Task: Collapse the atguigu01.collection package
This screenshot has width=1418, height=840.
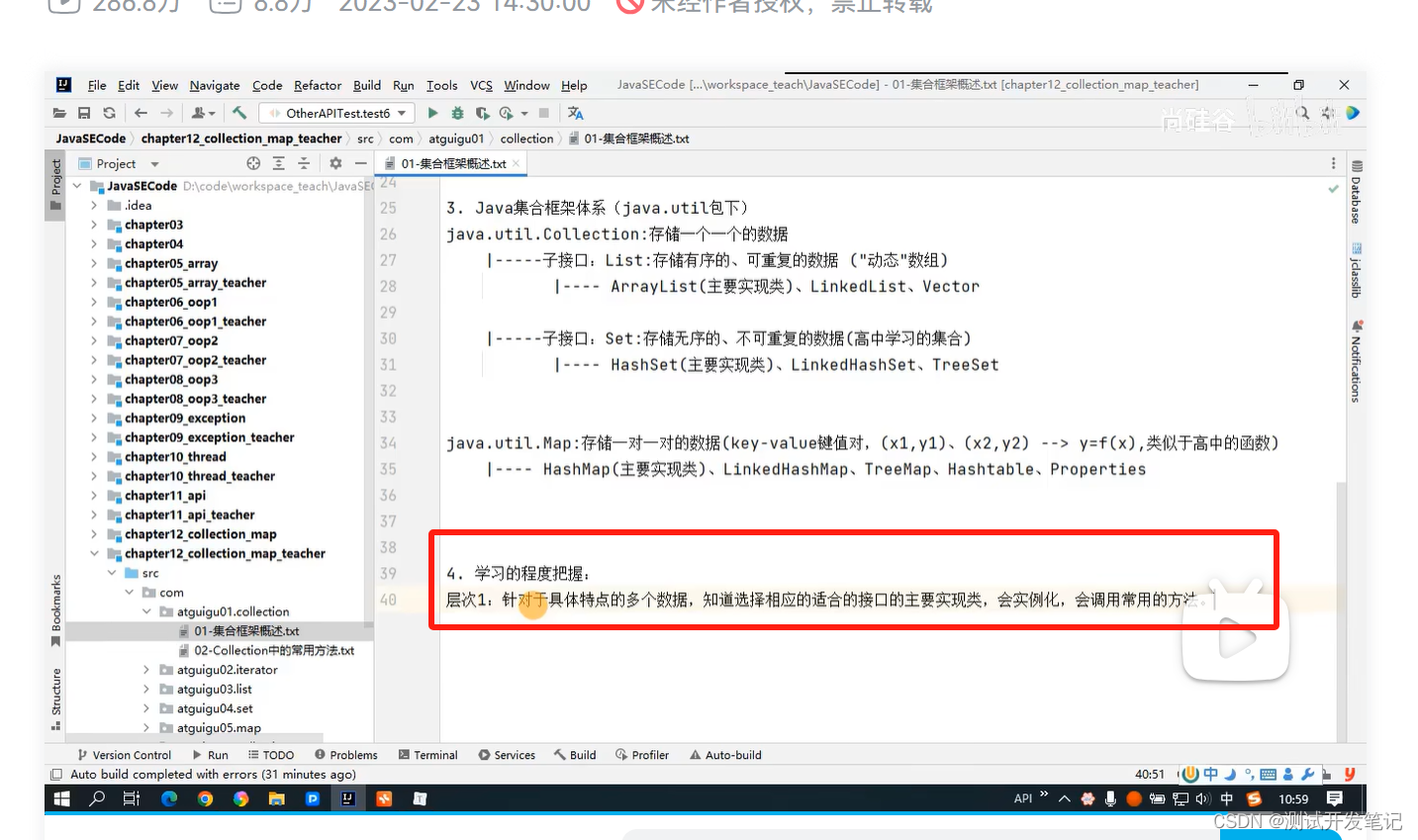Action: [146, 611]
